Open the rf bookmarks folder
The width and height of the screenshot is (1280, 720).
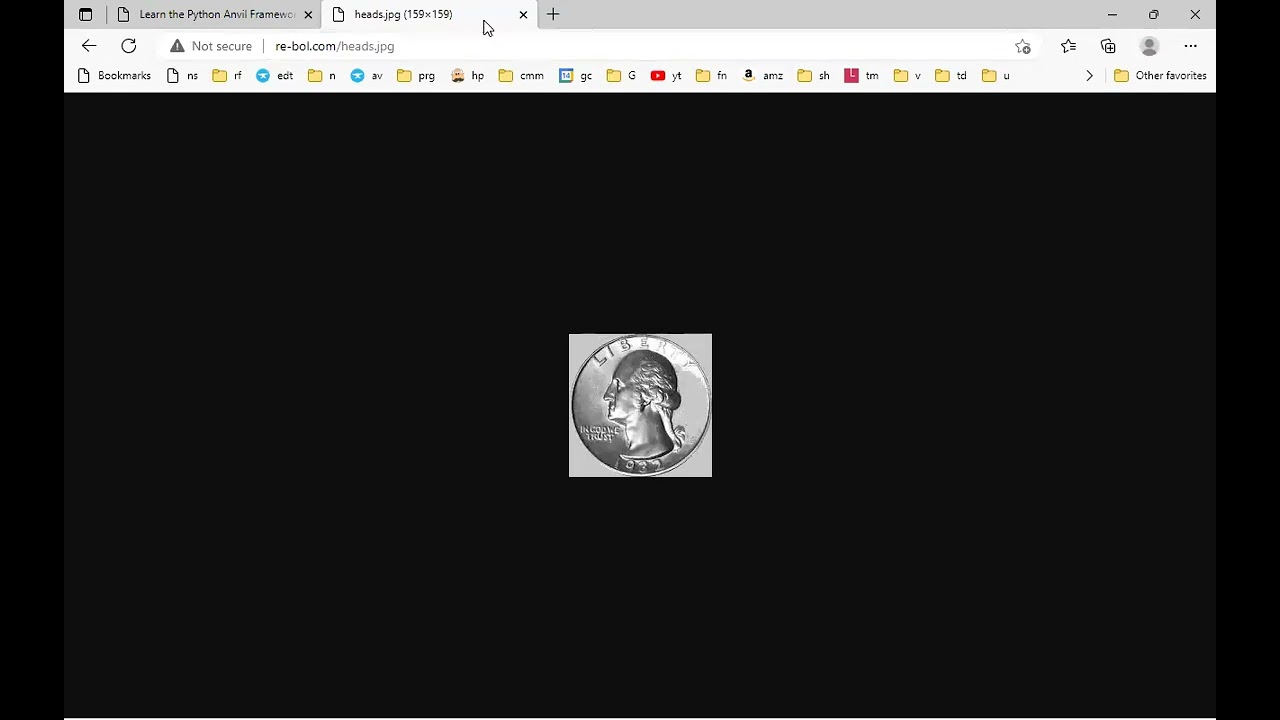(227, 76)
